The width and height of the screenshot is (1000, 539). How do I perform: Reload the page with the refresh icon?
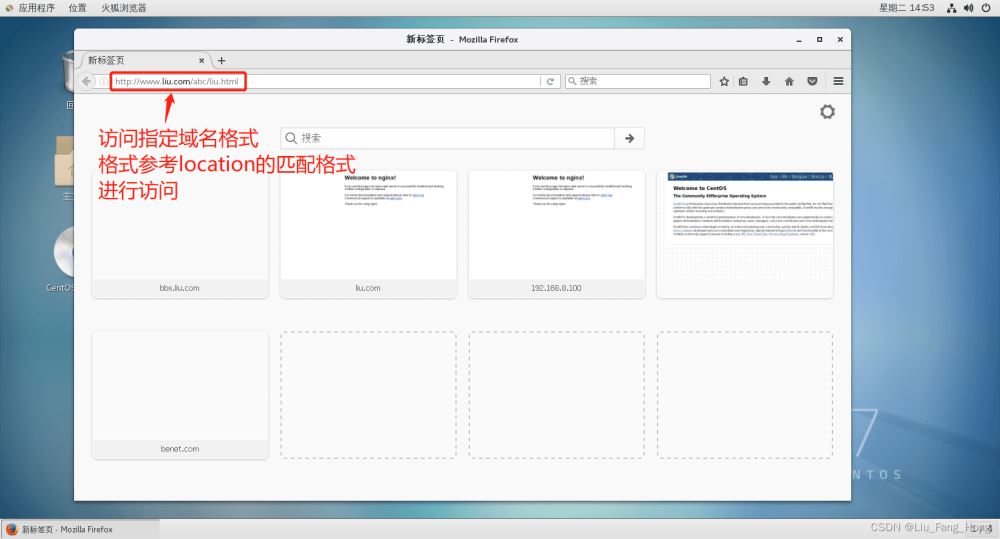550,82
